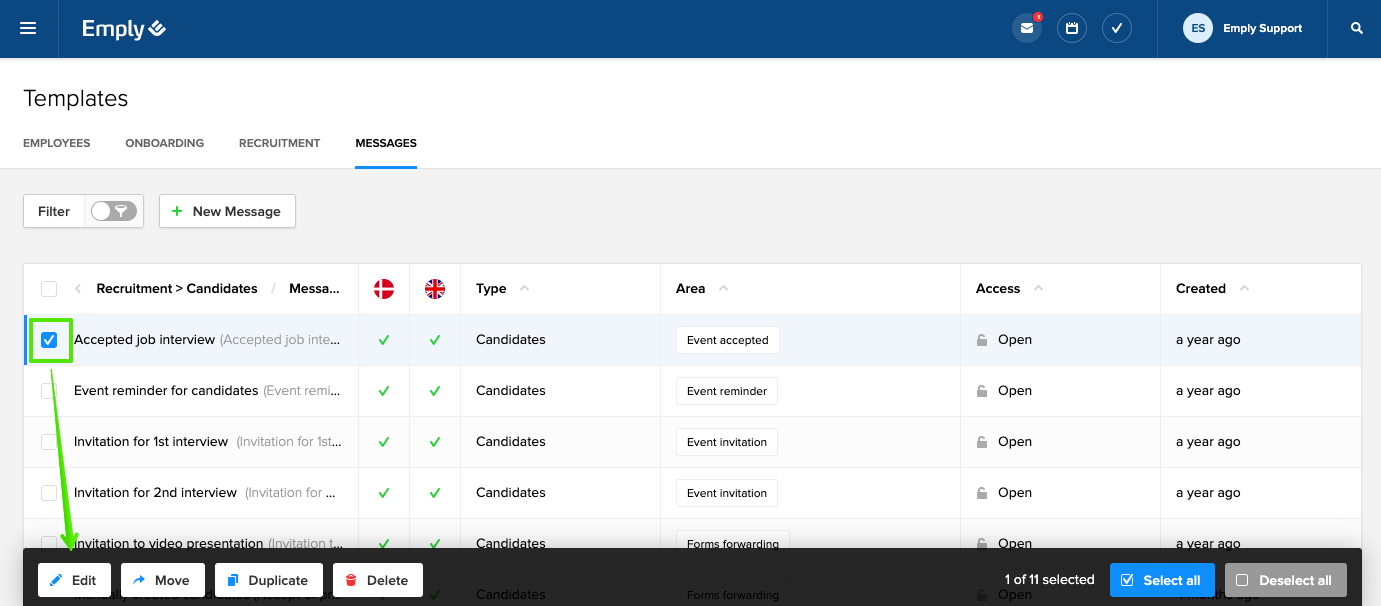Check the Invitation for 1st interview checkbox

click(49, 442)
